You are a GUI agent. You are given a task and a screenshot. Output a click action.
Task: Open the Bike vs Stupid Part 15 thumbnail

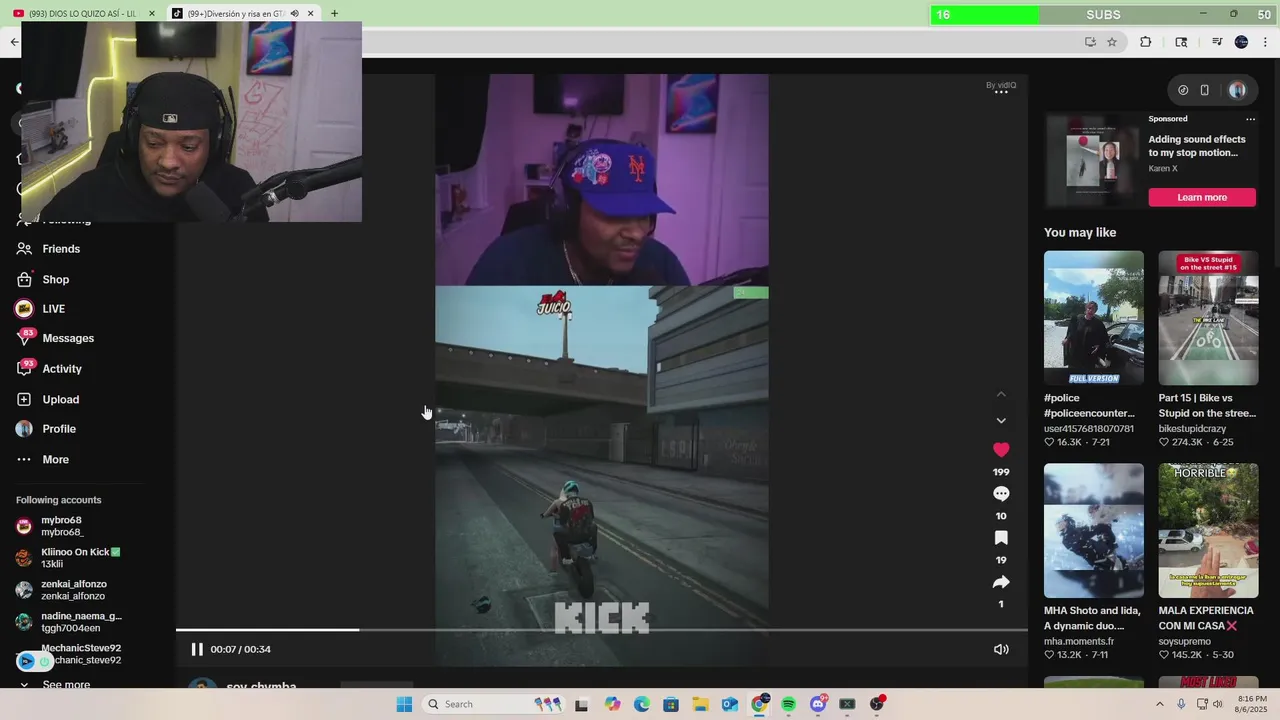coord(1208,318)
